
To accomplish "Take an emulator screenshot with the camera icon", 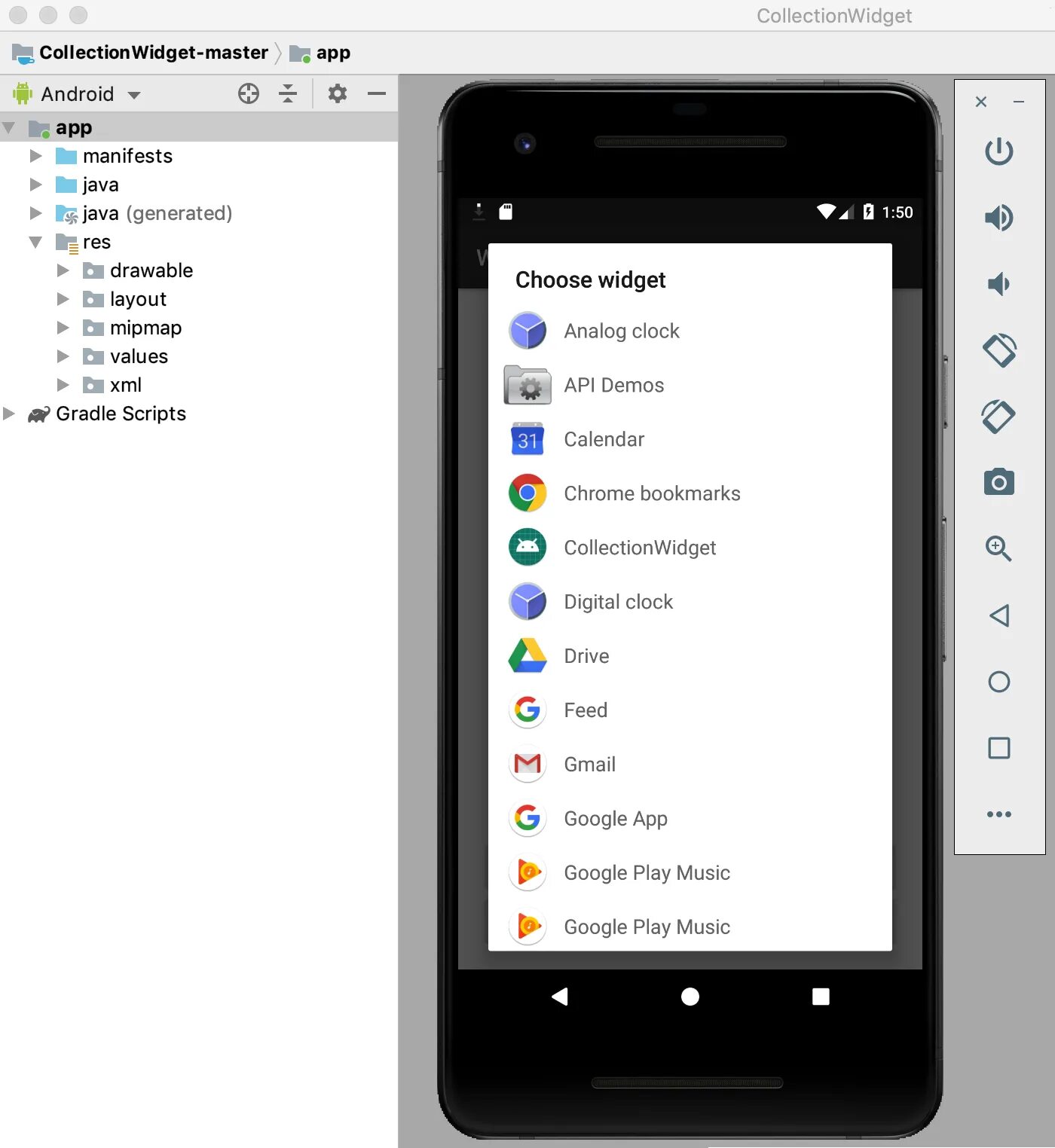I will pos(999,482).
